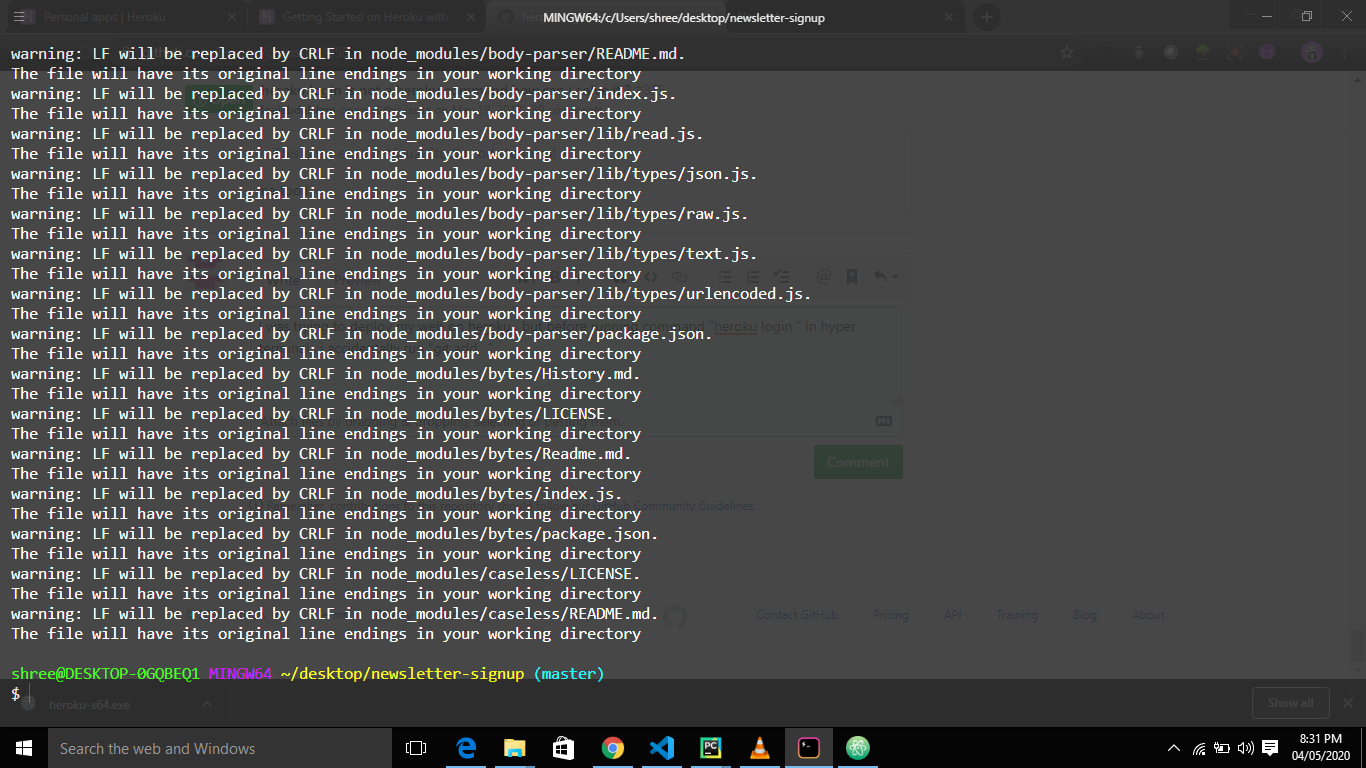Open PyCharm from the taskbar
The height and width of the screenshot is (768, 1366).
pos(710,747)
